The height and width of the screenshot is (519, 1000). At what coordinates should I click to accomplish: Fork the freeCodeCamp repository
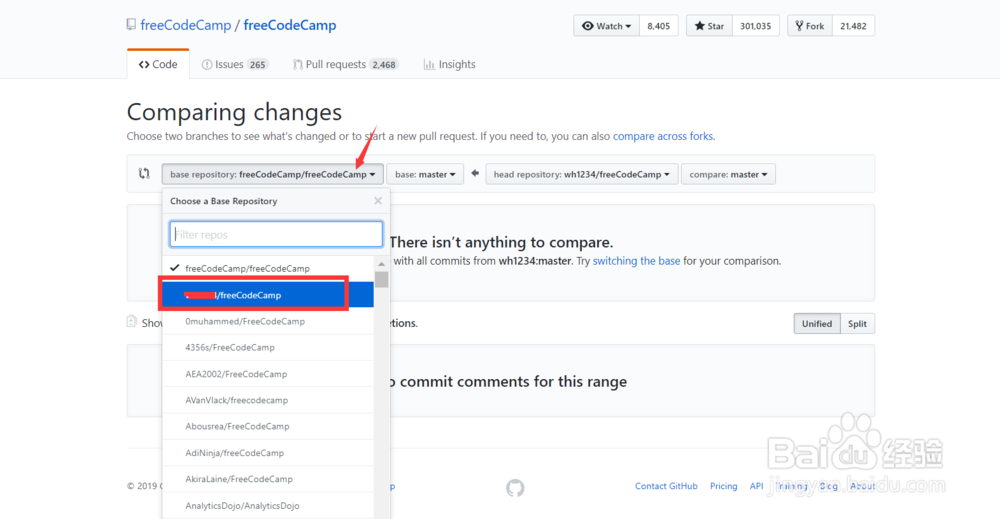pos(809,26)
